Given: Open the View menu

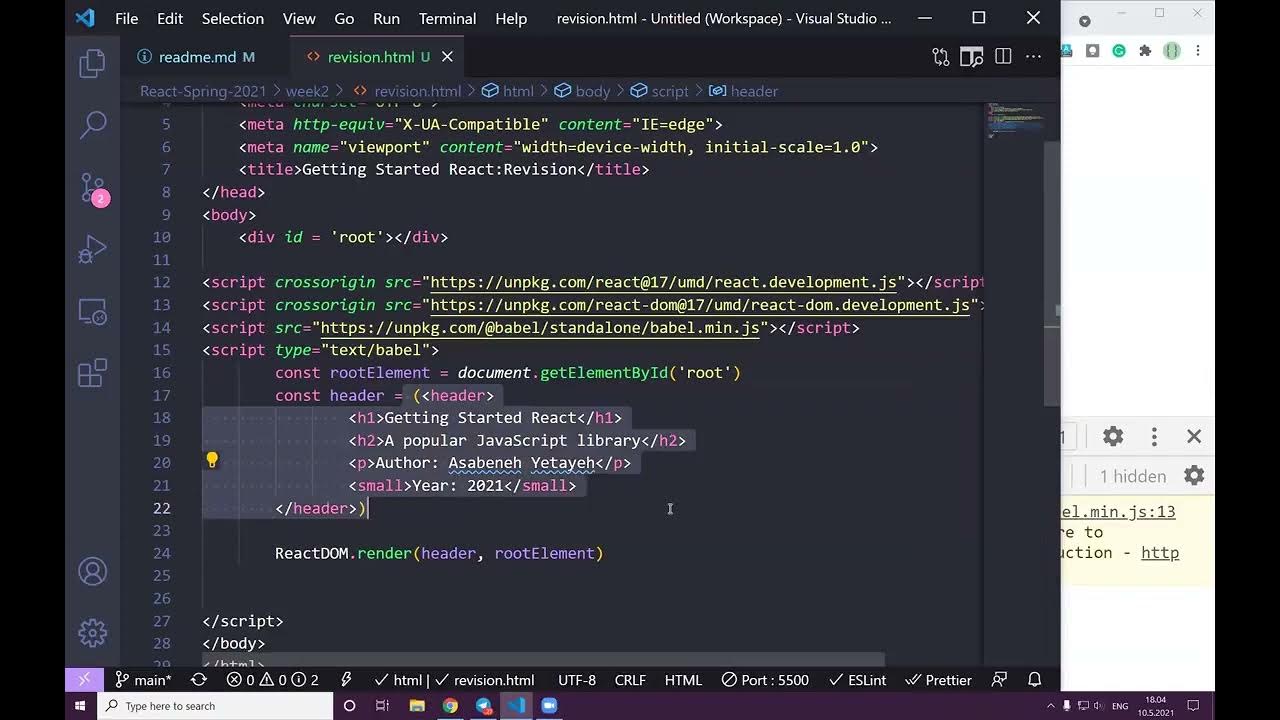Looking at the screenshot, I should [299, 18].
